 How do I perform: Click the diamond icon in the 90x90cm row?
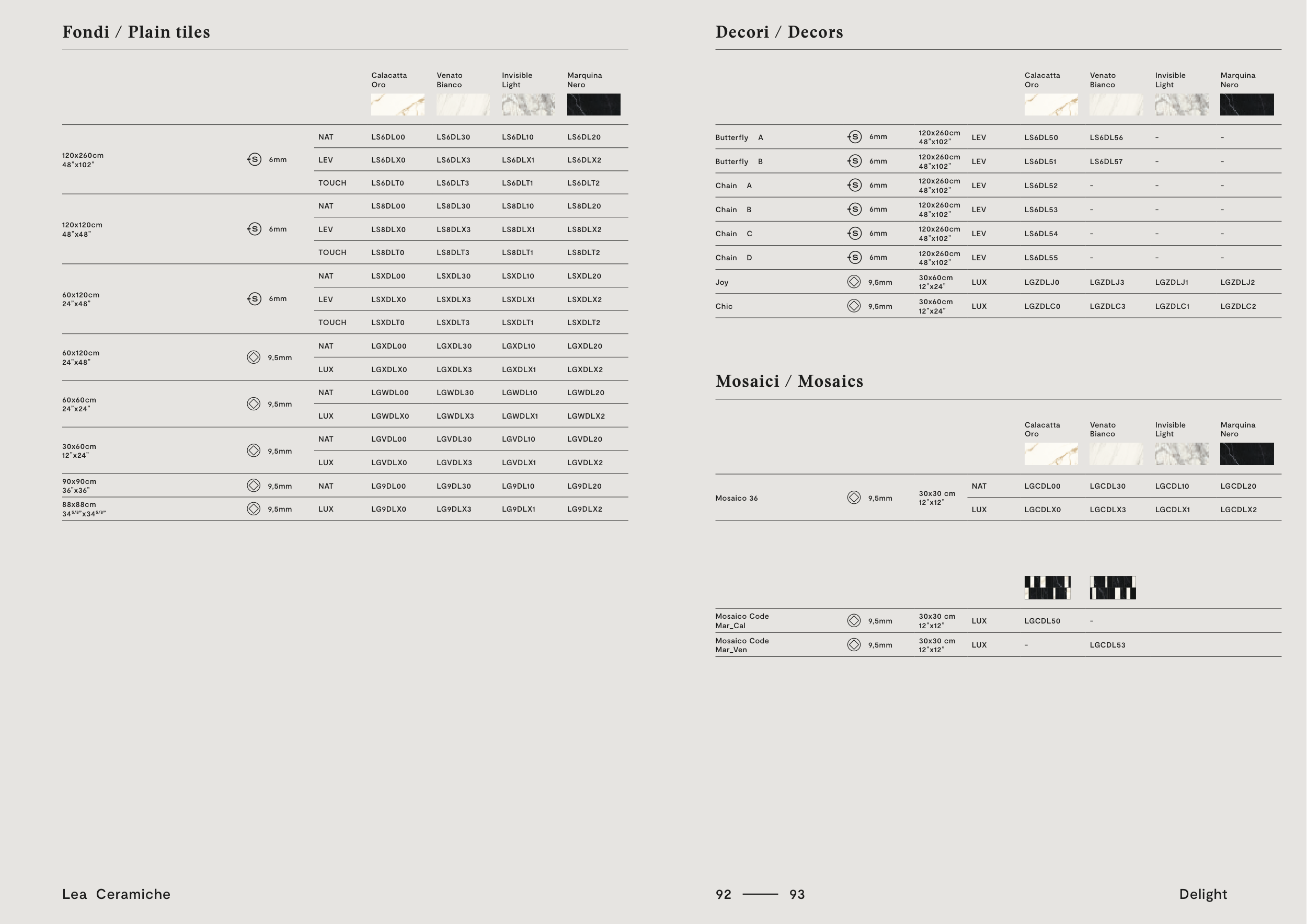click(254, 486)
